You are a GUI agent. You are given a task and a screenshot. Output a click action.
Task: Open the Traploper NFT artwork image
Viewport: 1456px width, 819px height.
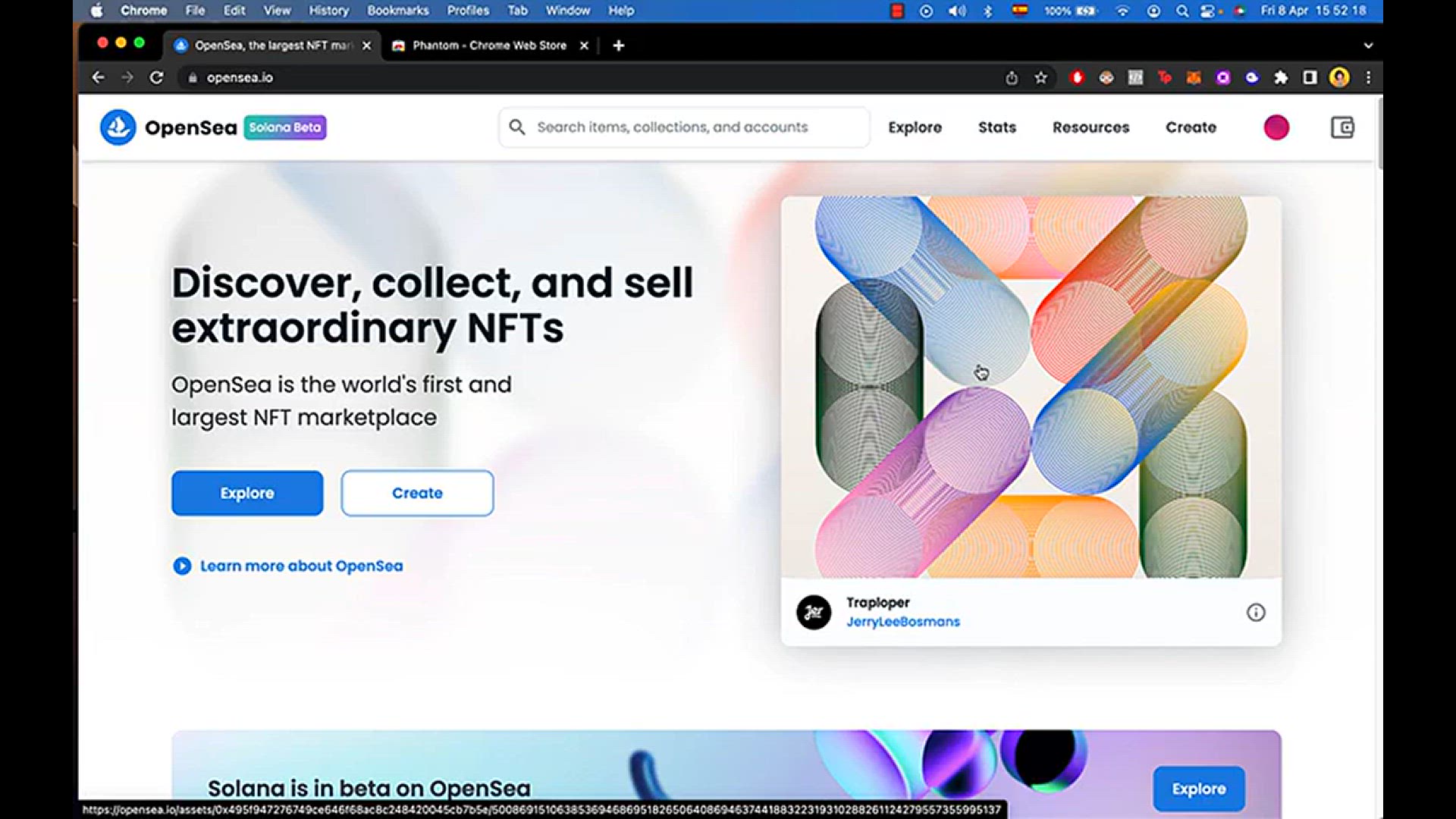[x=1031, y=387]
